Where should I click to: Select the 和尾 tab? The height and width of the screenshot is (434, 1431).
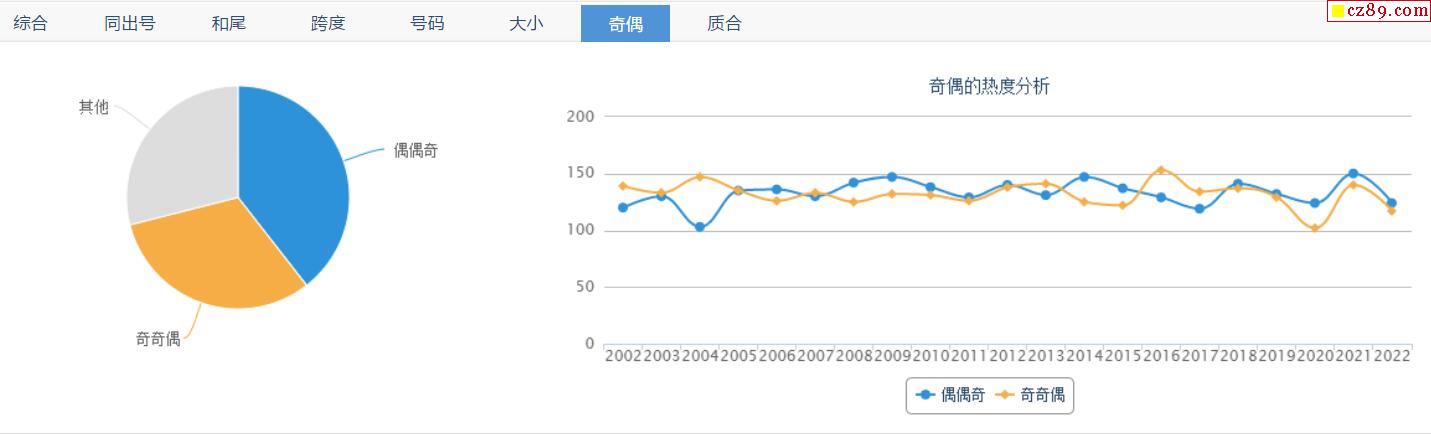tap(229, 23)
